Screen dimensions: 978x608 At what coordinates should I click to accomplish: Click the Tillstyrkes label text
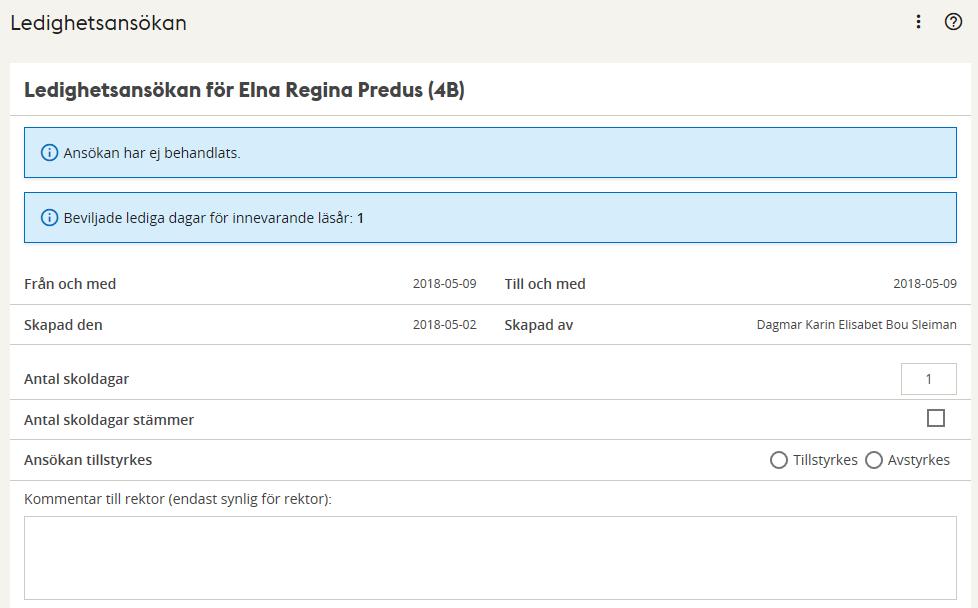[x=825, y=460]
